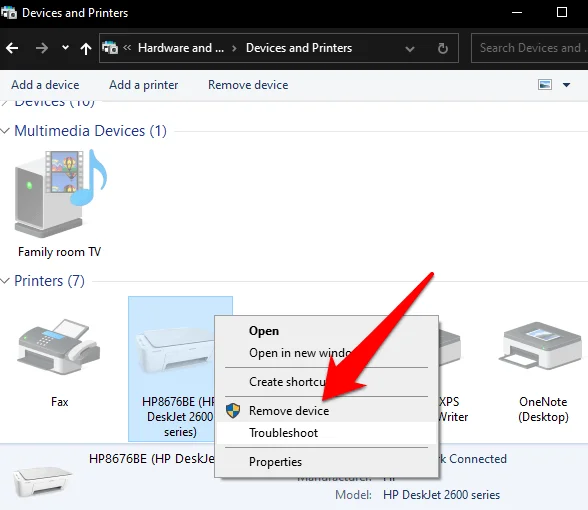Click Remove device in the command bar
This screenshot has height=510, width=588.
(x=248, y=85)
